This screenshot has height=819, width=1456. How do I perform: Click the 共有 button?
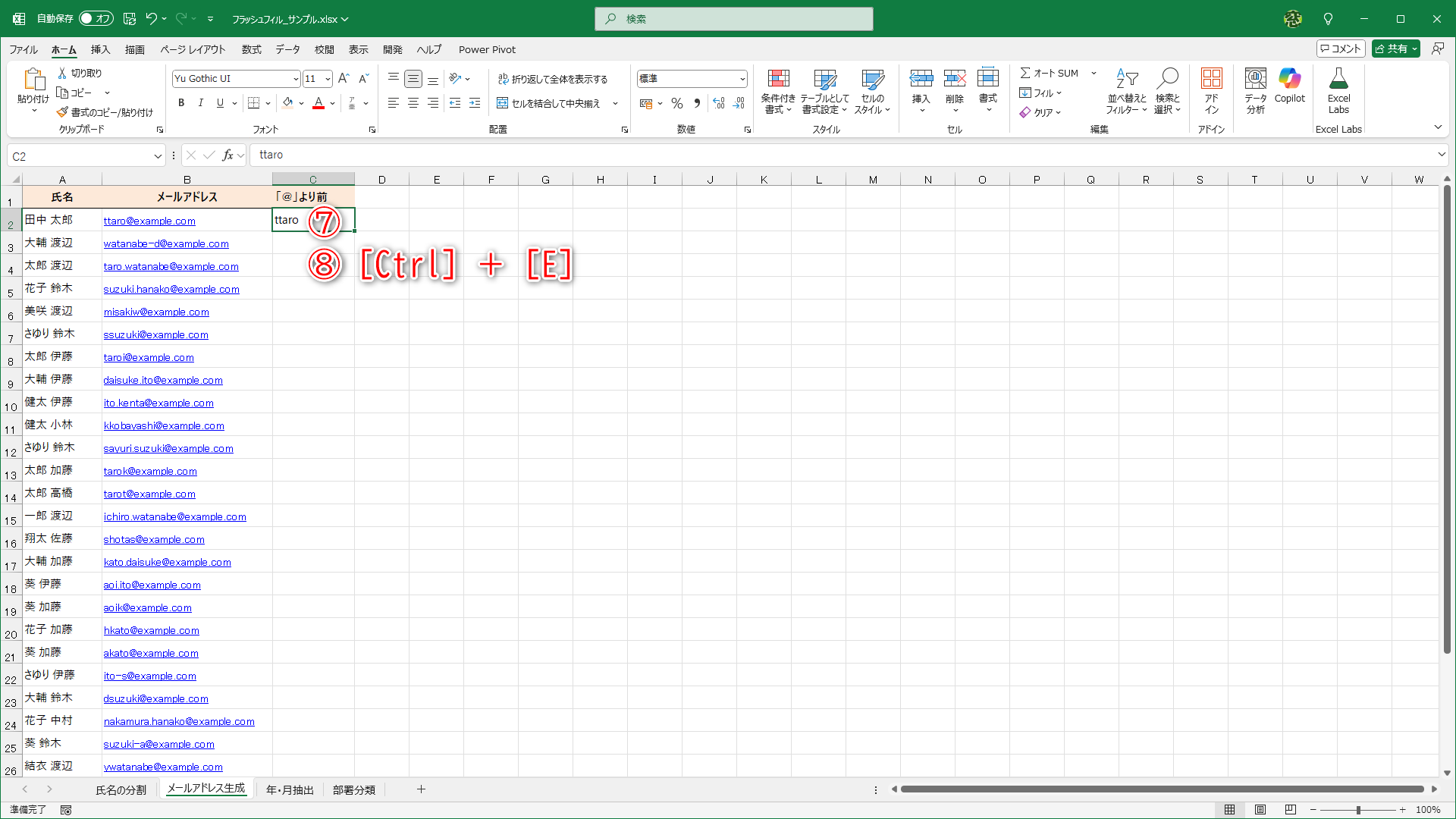[1395, 48]
